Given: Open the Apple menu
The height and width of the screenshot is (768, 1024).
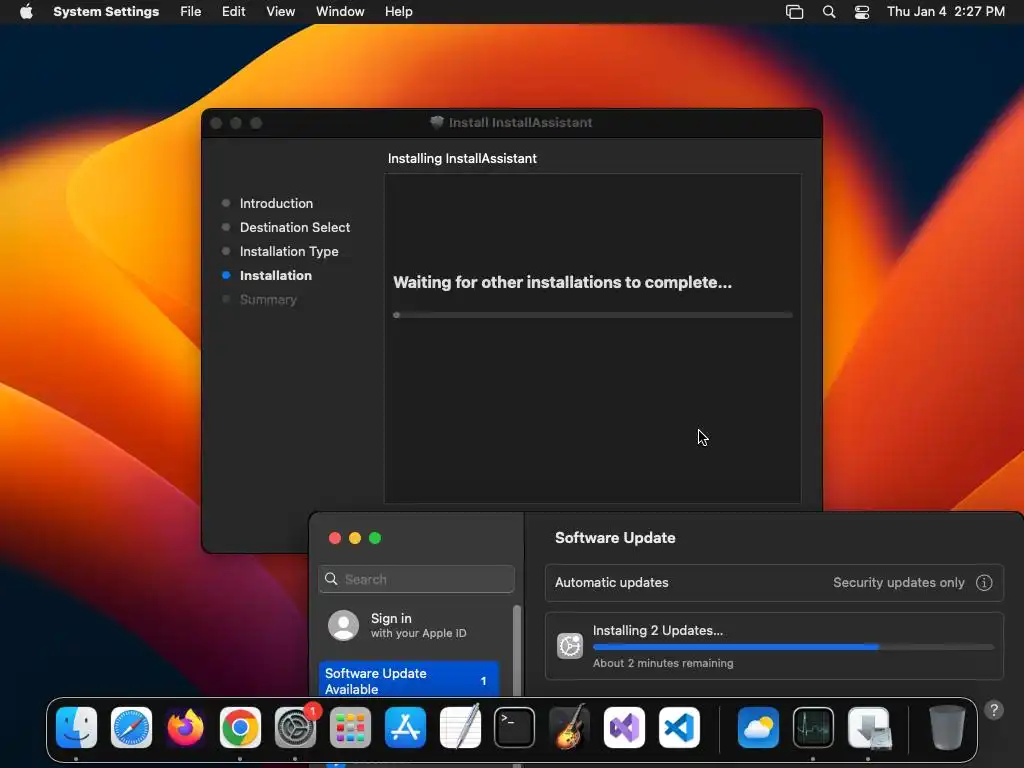Looking at the screenshot, I should coord(26,12).
